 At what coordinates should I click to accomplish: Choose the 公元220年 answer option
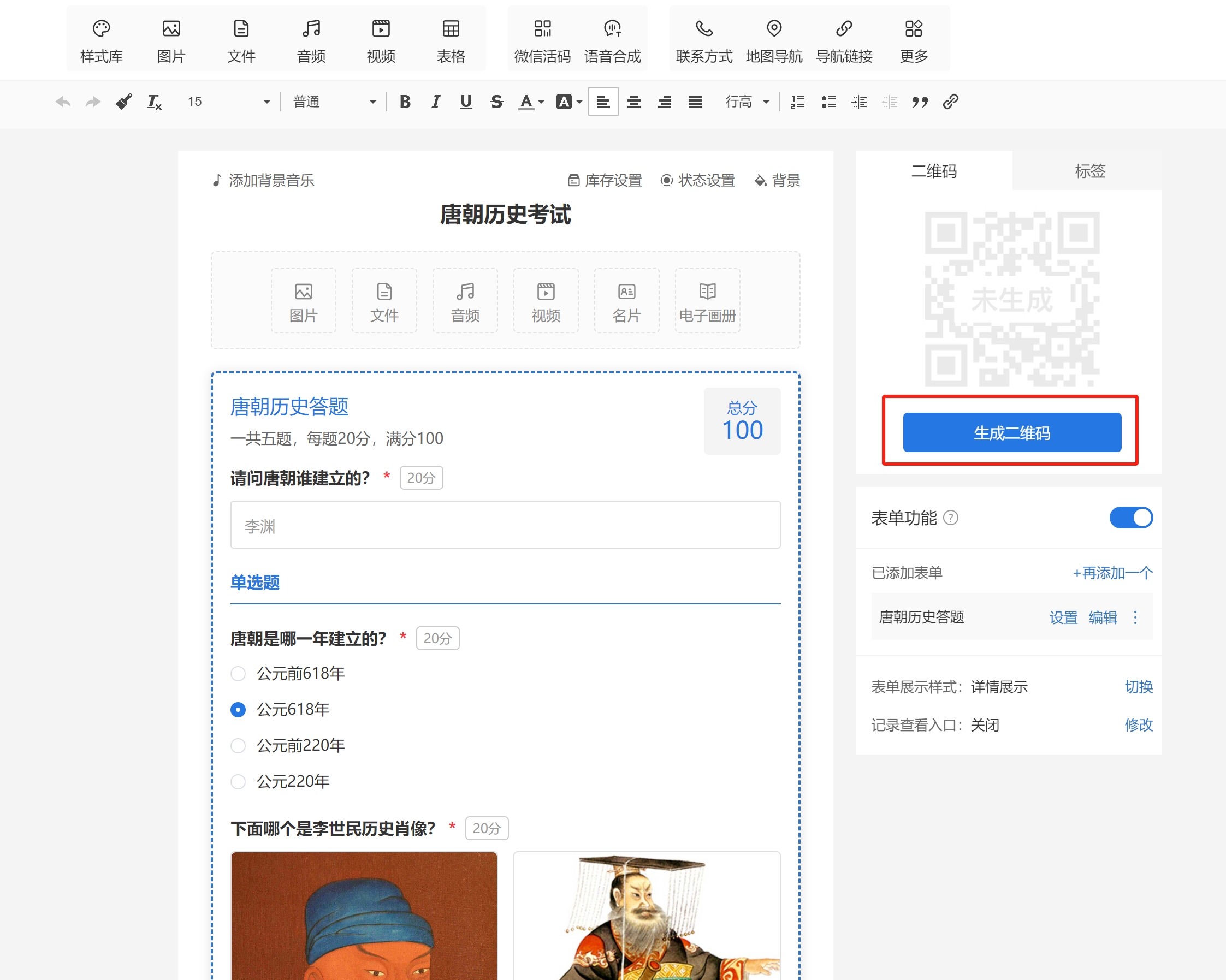click(238, 782)
